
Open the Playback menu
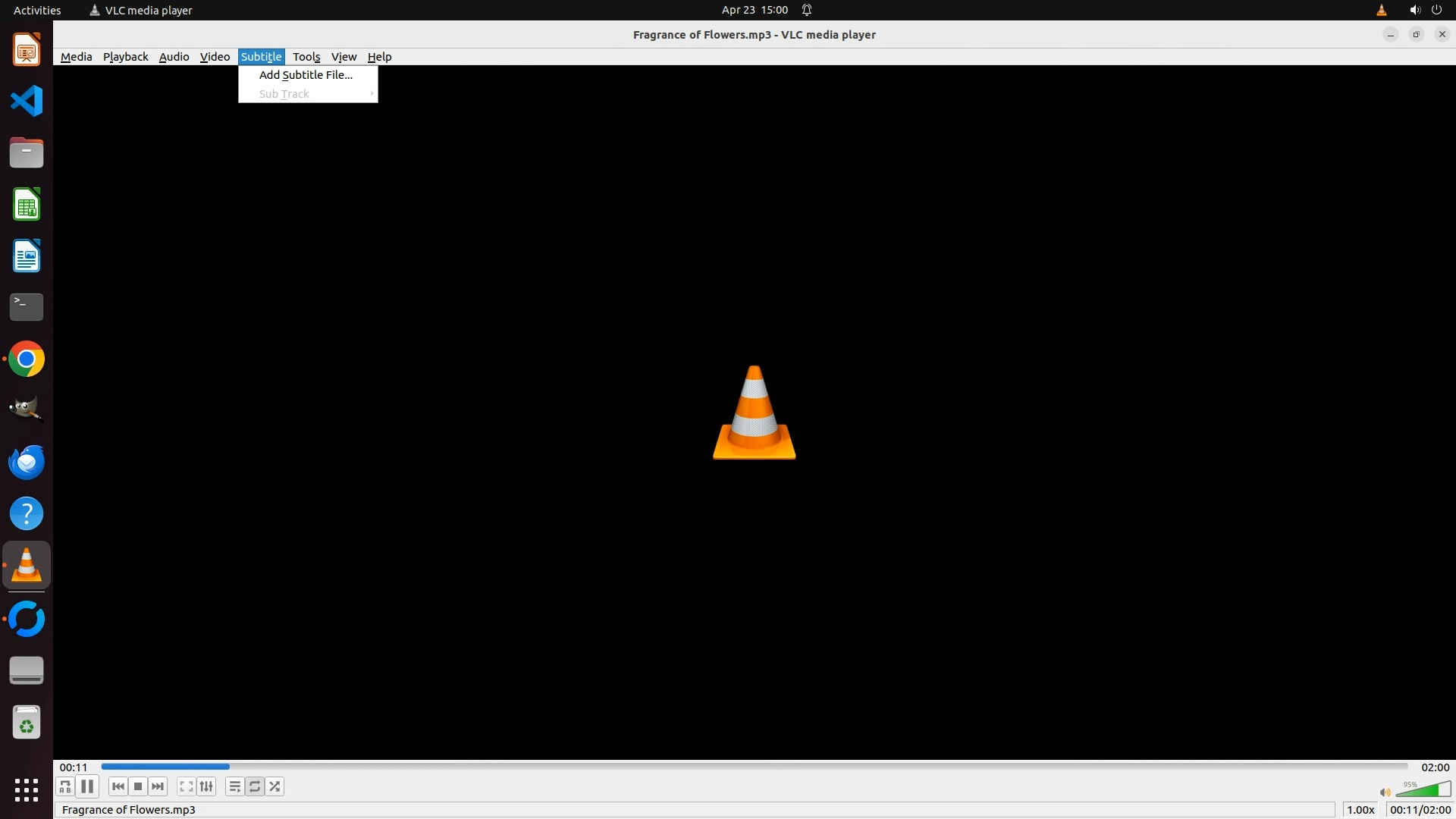click(125, 57)
